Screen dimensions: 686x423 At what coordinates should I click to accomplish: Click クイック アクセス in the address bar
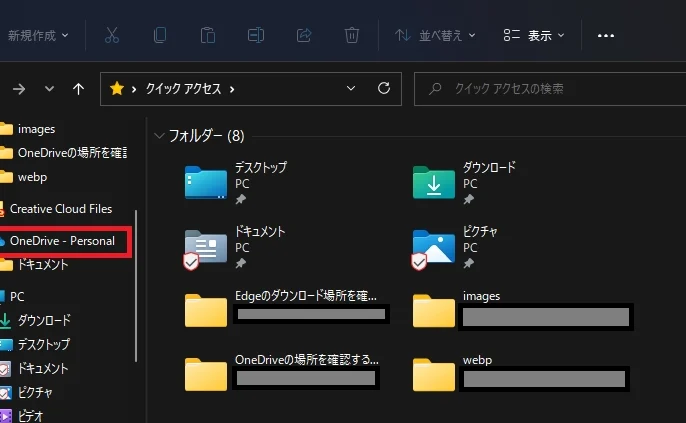pyautogui.click(x=183, y=89)
